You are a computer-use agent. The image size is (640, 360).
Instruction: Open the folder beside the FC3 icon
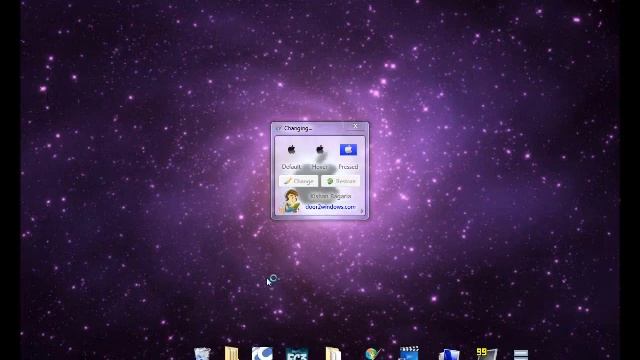[x=333, y=353]
